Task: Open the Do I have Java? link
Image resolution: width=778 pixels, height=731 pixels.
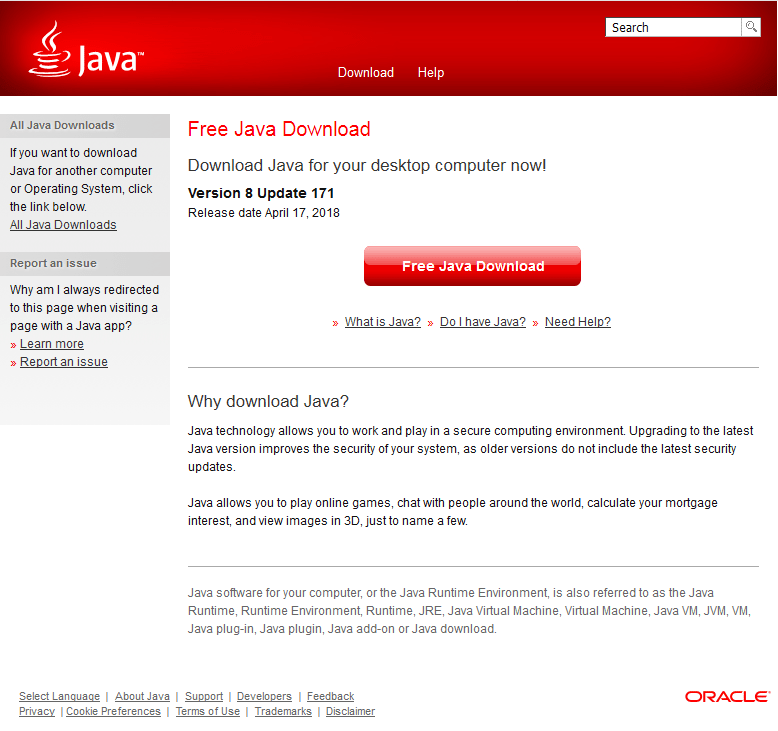Action: click(x=483, y=322)
